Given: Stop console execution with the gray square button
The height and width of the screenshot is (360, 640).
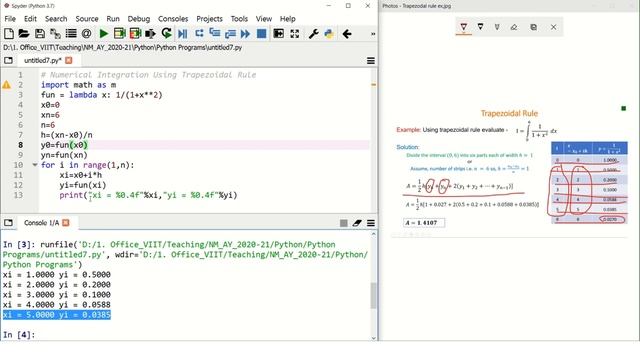Looking at the screenshot, I should 344,223.
